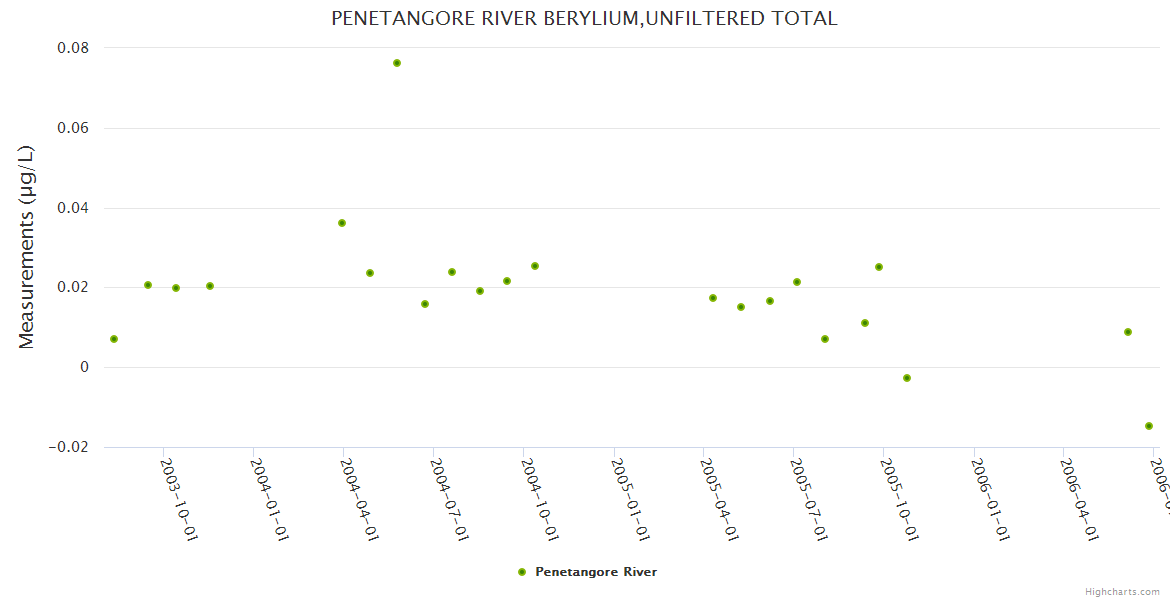This screenshot has width=1170, height=600.
Task: Click the chart title Penetangore River Berylium
Action: point(584,18)
